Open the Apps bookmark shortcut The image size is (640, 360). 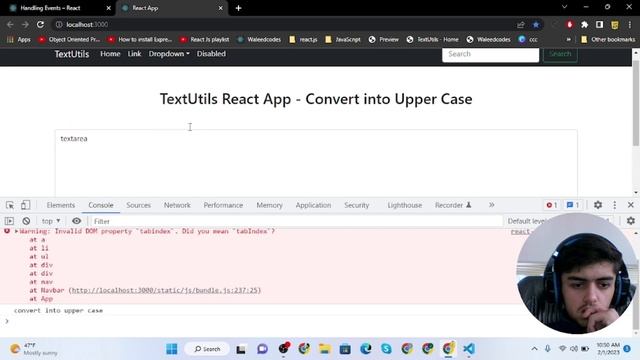click(x=19, y=40)
